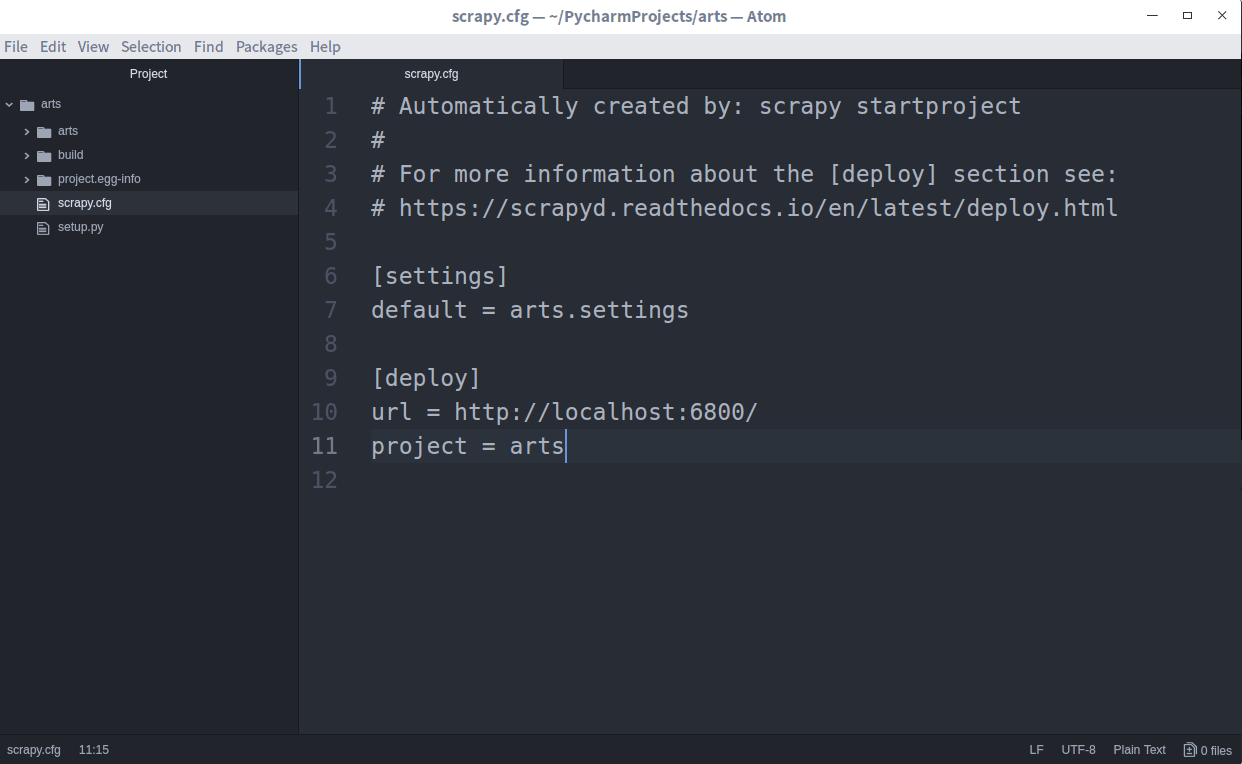Select the setup.py file icon in tree
Image resolution: width=1242 pixels, height=764 pixels.
42,227
